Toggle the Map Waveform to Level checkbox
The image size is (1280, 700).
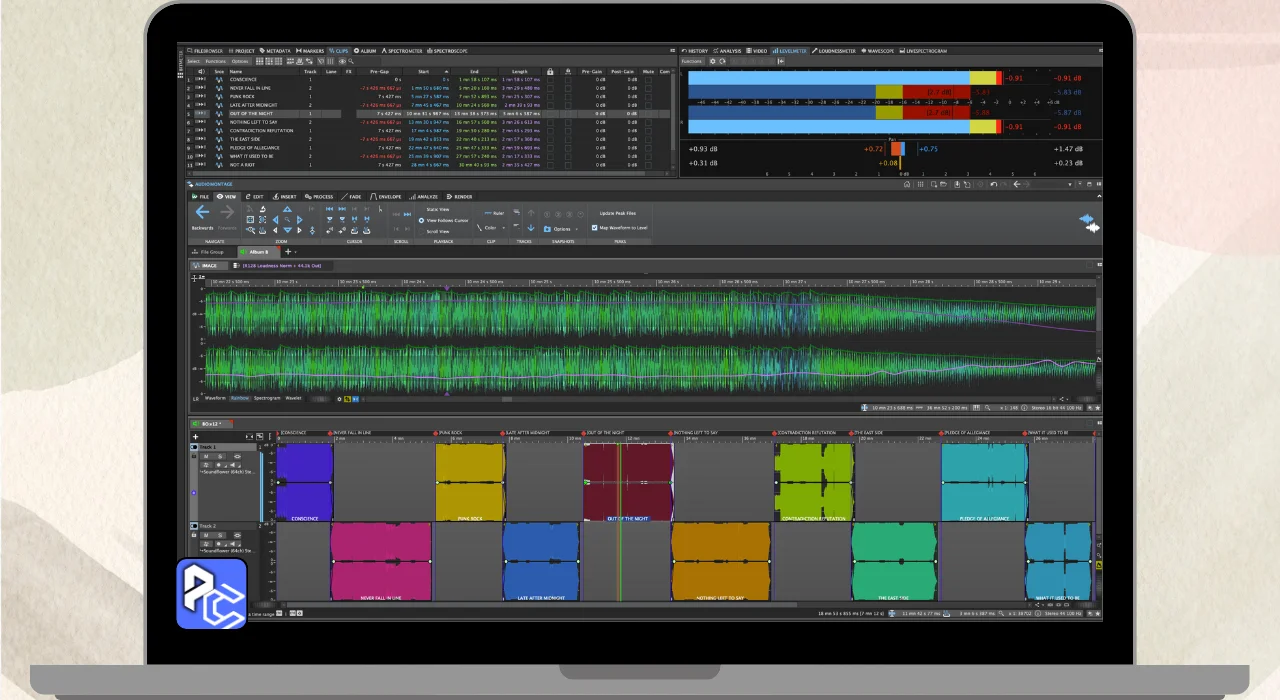[595, 228]
